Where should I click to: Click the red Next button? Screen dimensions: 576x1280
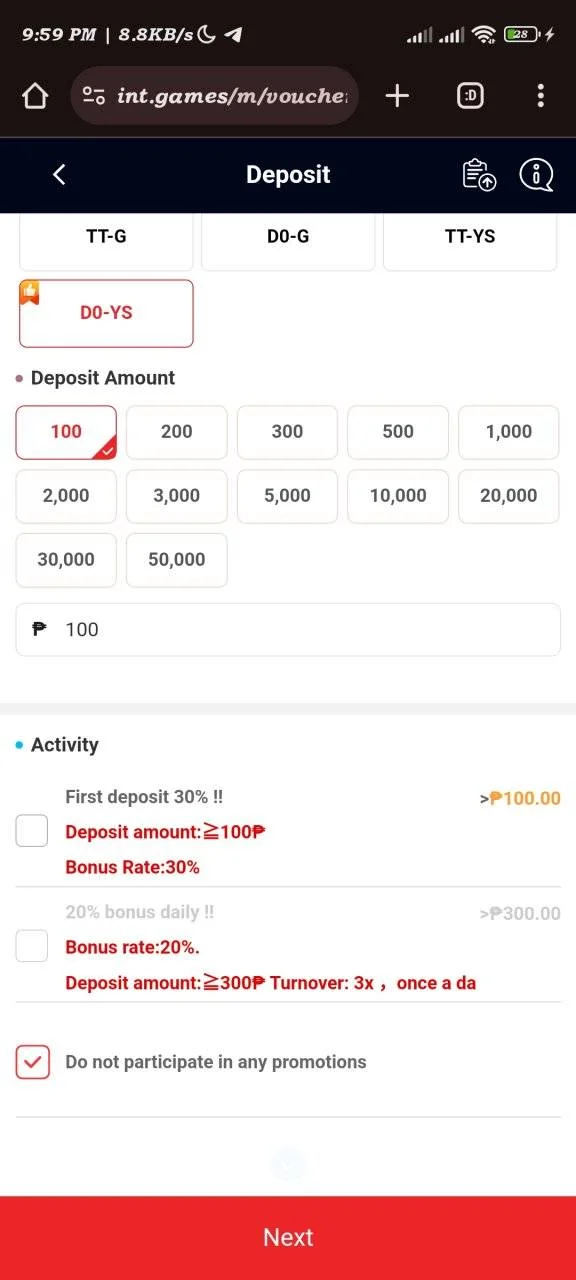(288, 1238)
